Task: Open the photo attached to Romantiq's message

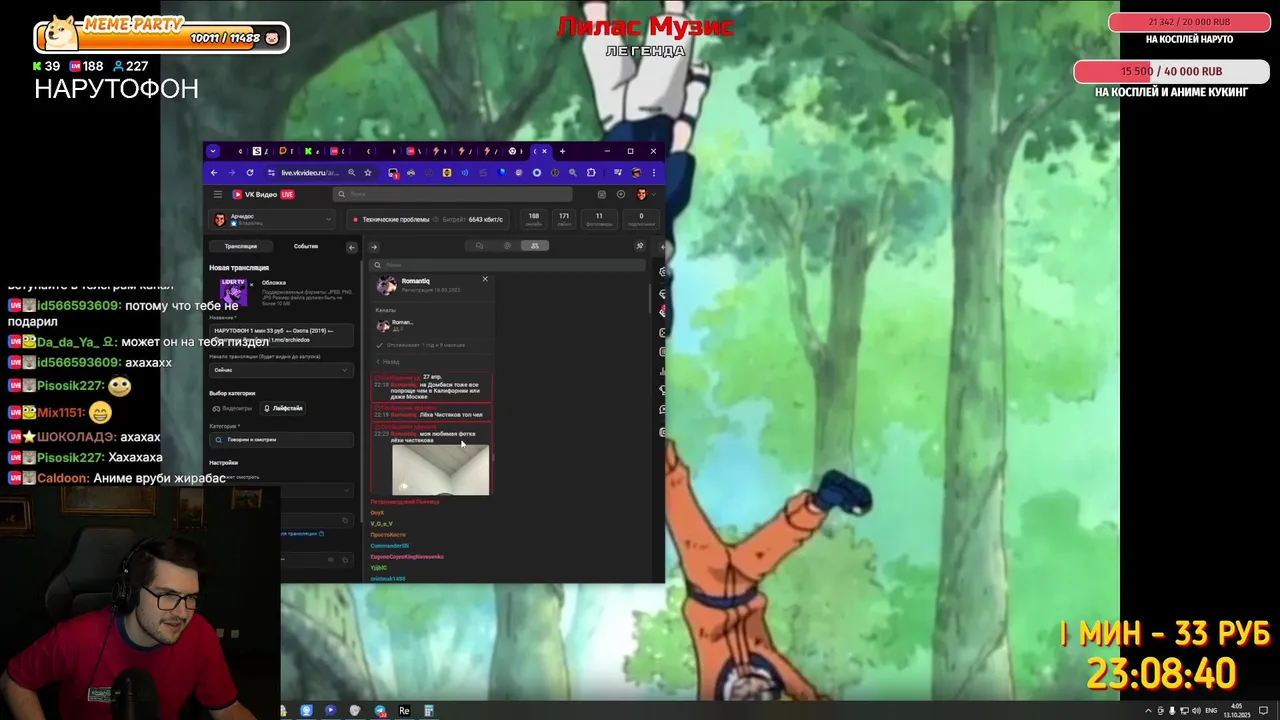Action: tap(441, 470)
